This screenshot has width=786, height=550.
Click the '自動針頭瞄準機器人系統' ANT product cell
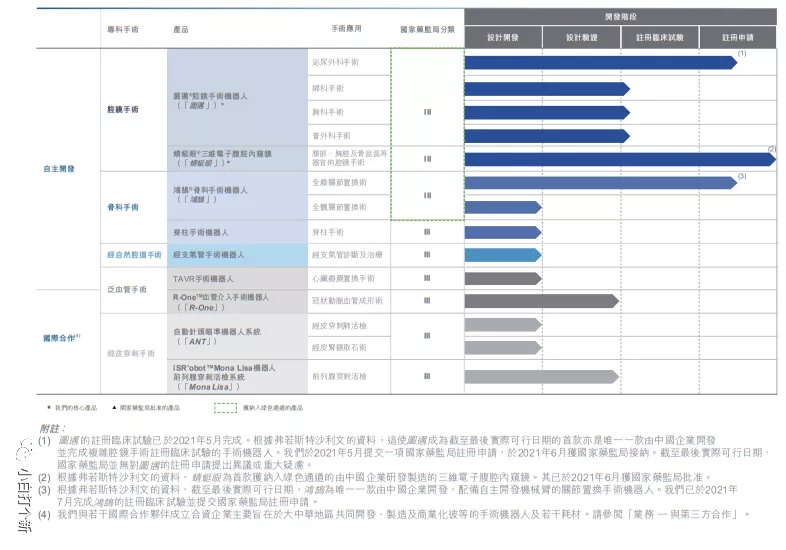point(237,336)
